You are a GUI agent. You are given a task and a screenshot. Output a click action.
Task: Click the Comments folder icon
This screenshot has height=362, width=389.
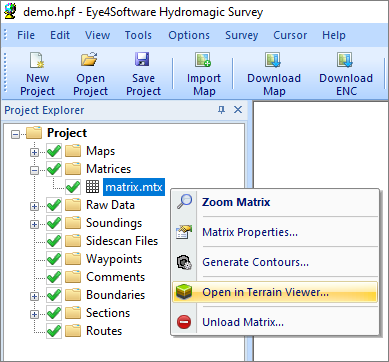pos(73,277)
